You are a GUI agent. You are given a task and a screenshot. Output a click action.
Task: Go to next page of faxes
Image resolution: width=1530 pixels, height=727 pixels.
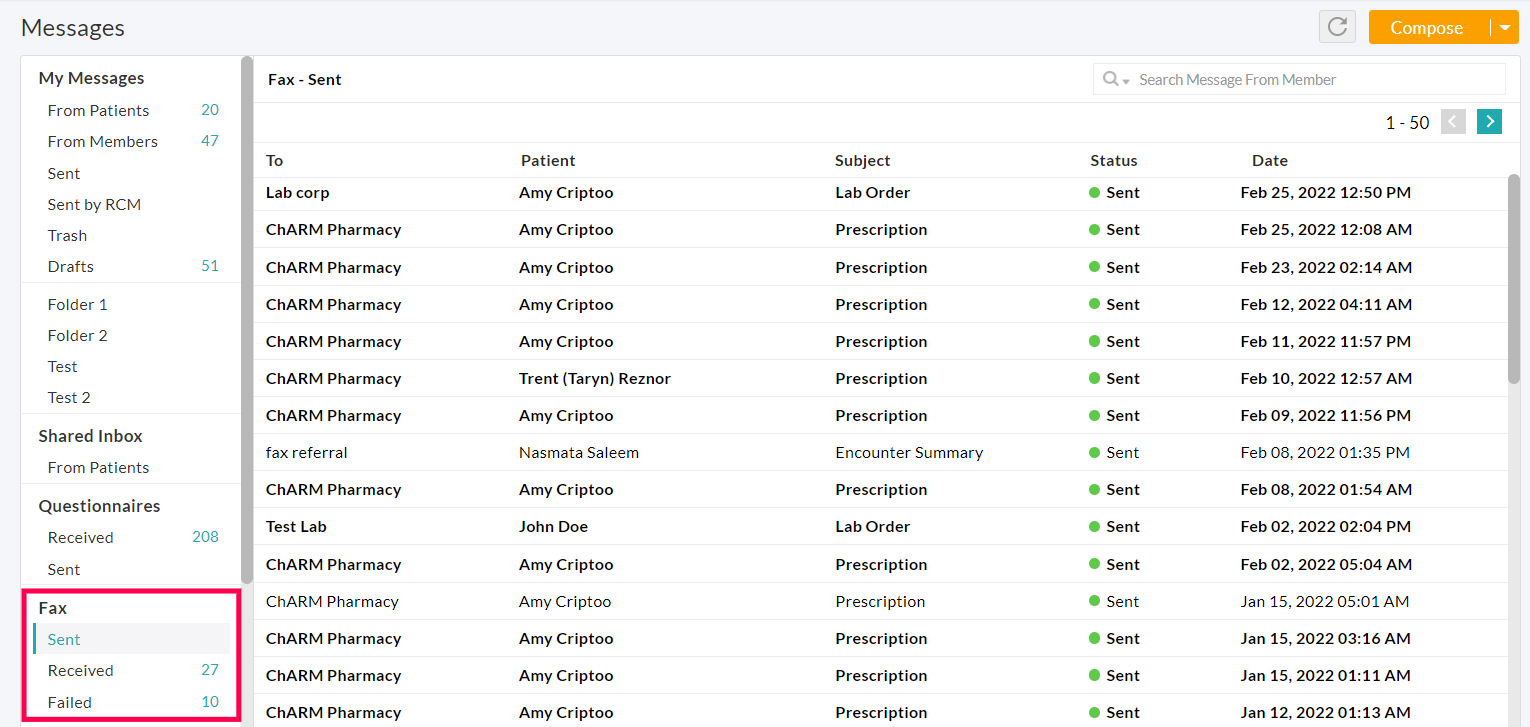pos(1489,122)
